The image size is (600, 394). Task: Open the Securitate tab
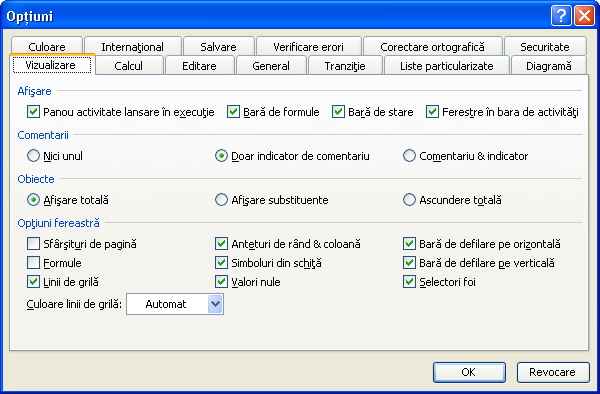(x=545, y=47)
